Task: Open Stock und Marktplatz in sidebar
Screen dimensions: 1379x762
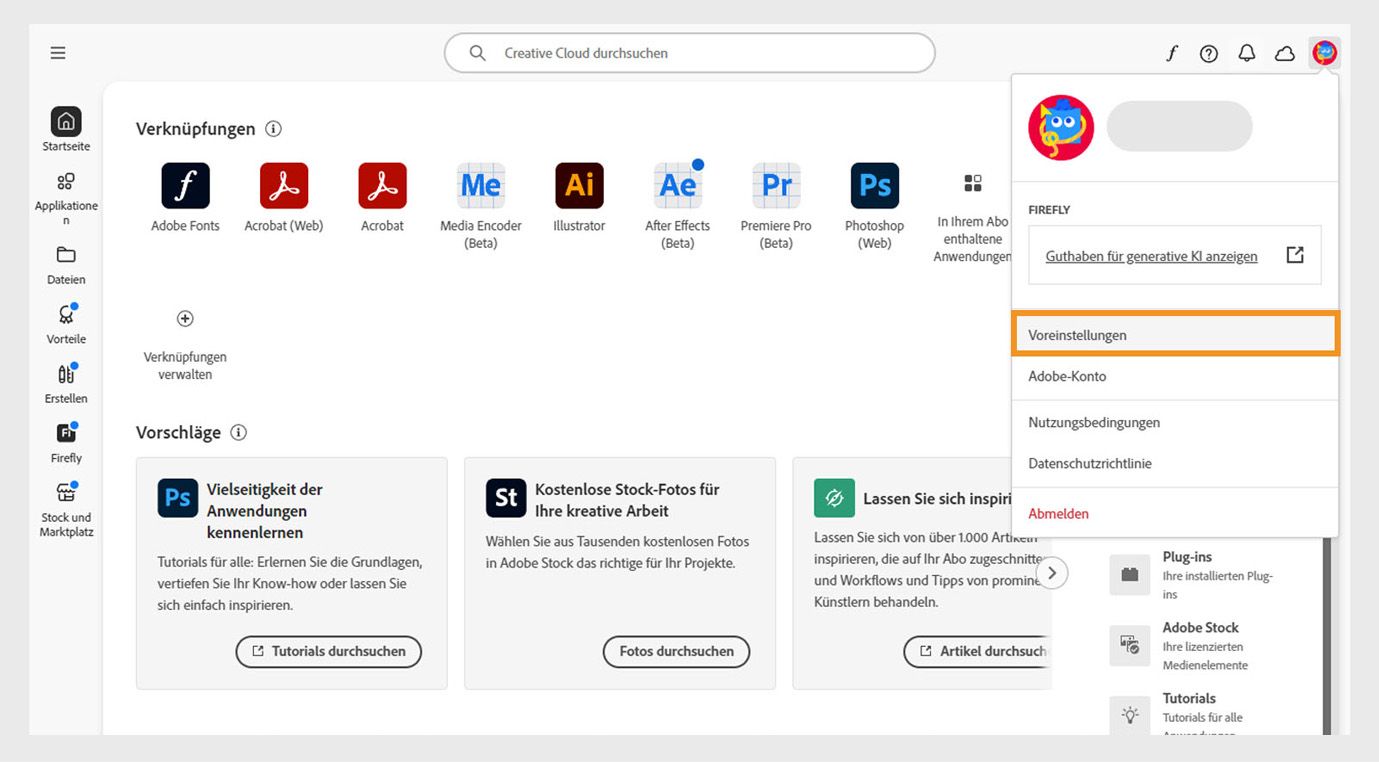Action: pyautogui.click(x=66, y=509)
